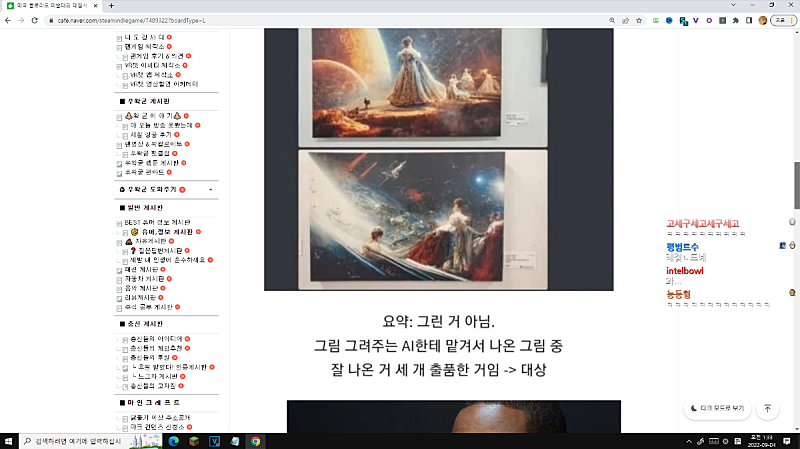
Task: Open the Chrome profile avatar
Action: [763, 20]
